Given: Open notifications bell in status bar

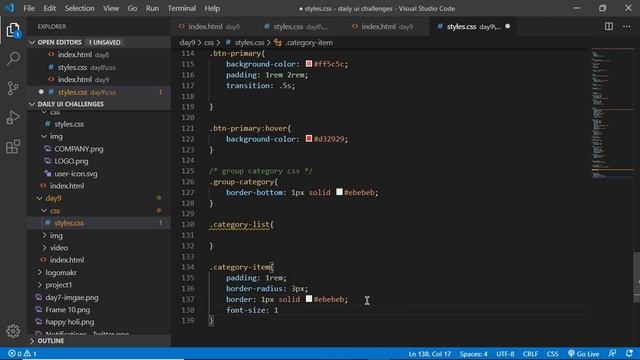Looking at the screenshot, I should coord(629,354).
